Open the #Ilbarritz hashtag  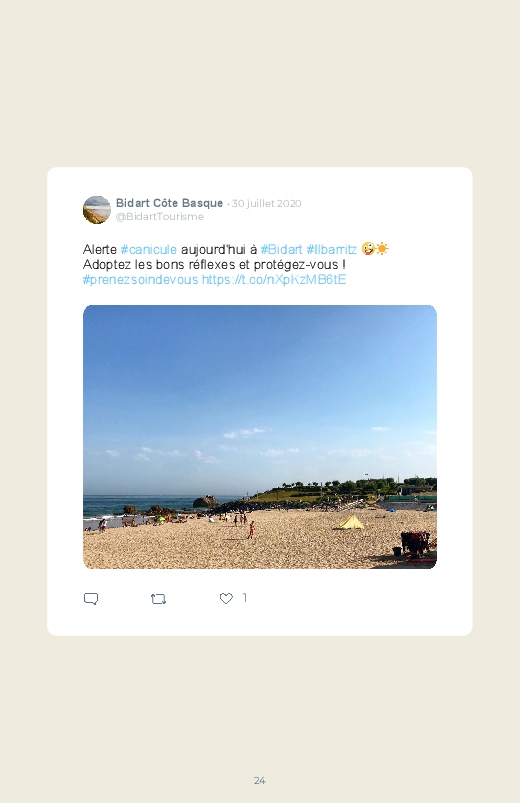click(331, 249)
